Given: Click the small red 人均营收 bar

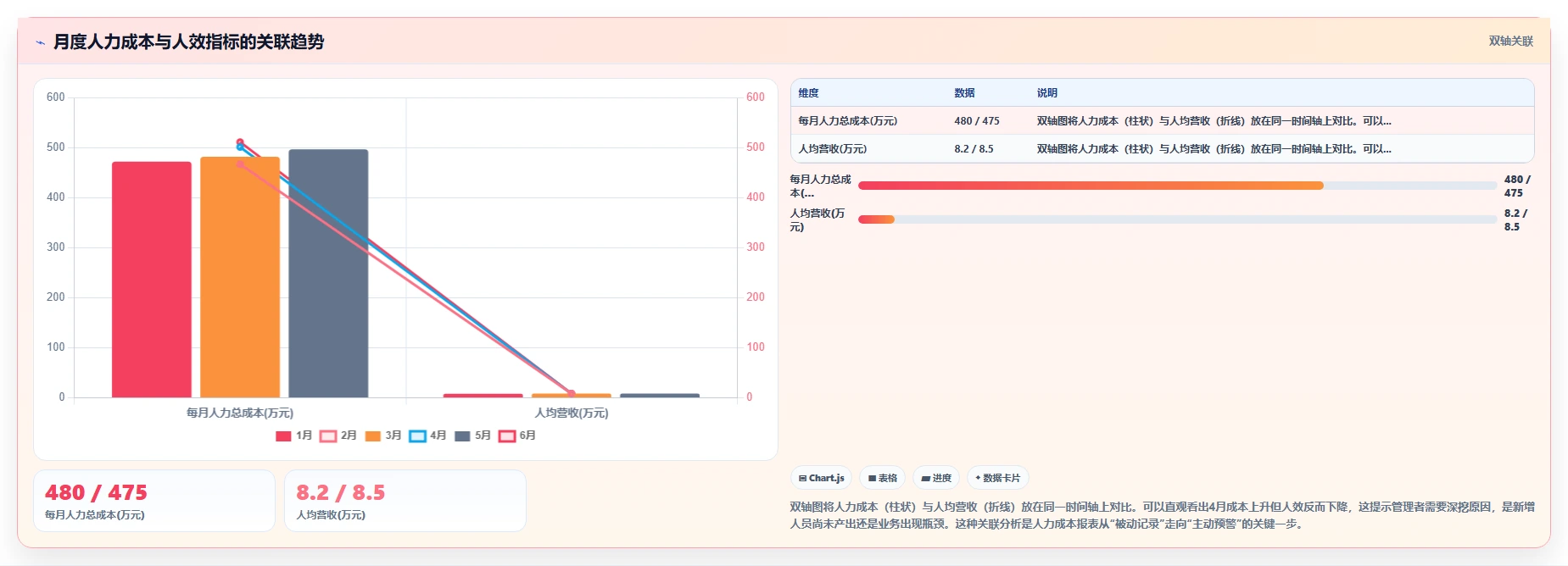Looking at the screenshot, I should (x=483, y=395).
